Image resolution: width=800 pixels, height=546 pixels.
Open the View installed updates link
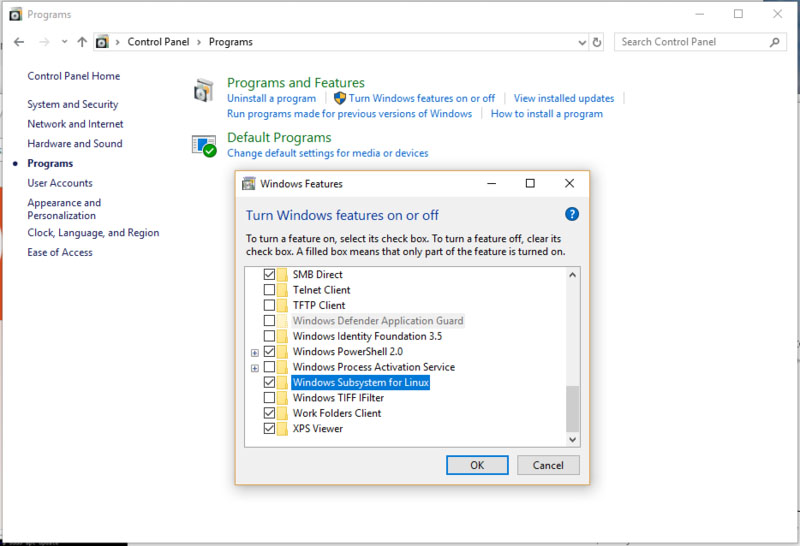563,98
